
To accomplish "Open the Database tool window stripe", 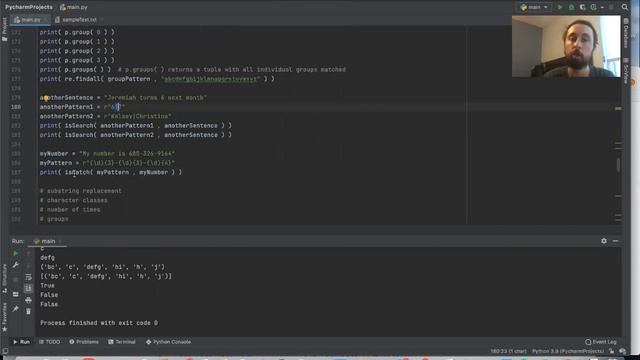I will point(626,33).
